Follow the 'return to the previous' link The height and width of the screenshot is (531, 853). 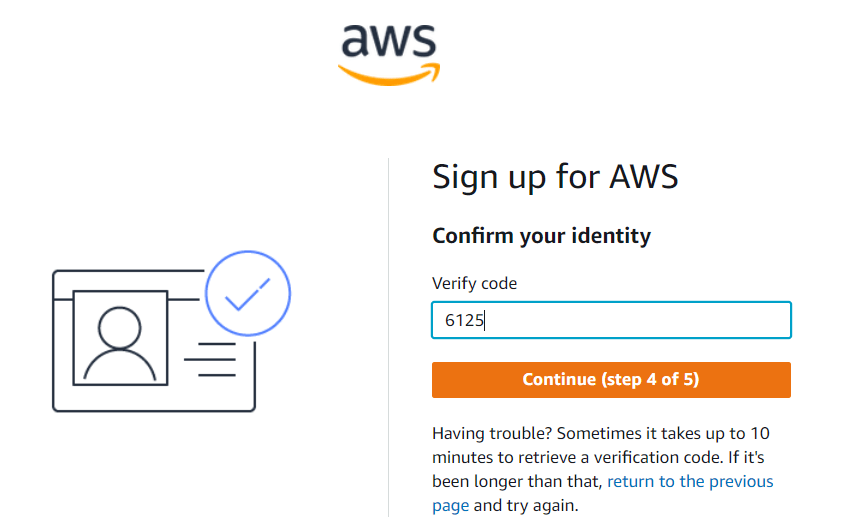pos(690,481)
